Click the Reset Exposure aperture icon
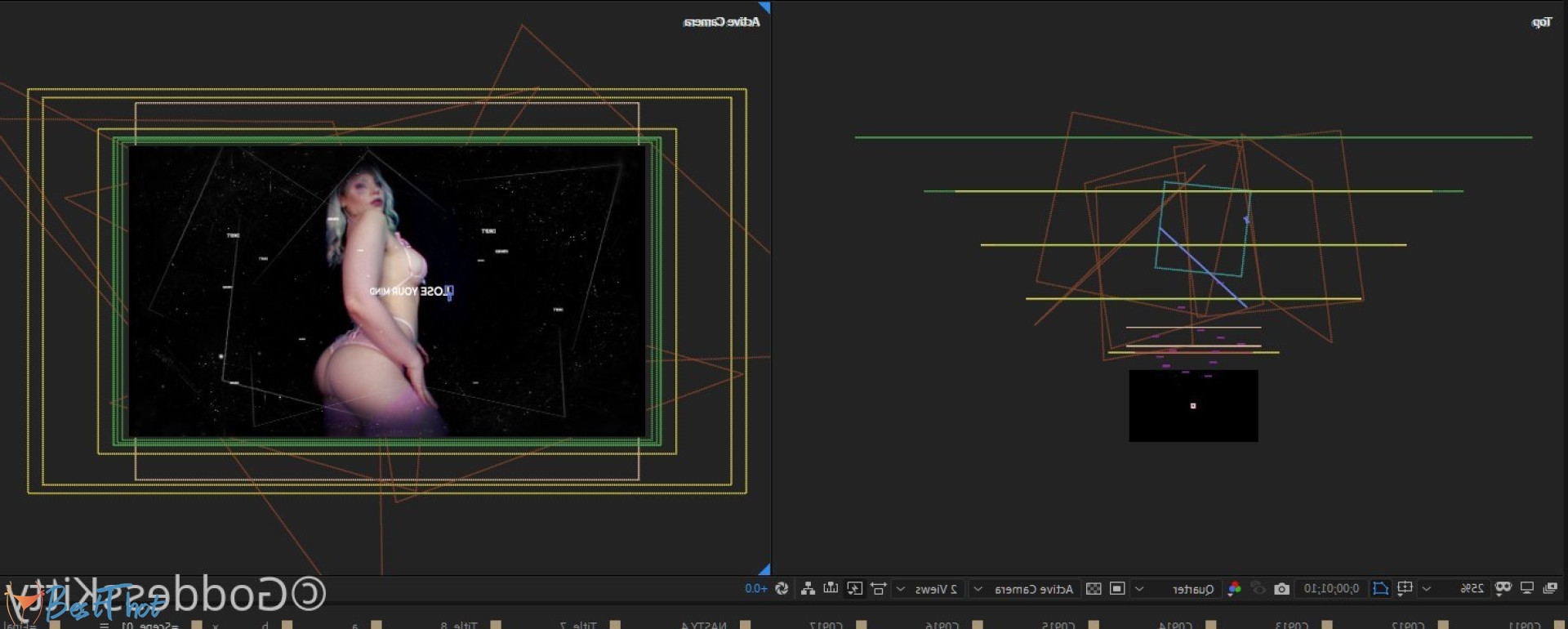 782,589
